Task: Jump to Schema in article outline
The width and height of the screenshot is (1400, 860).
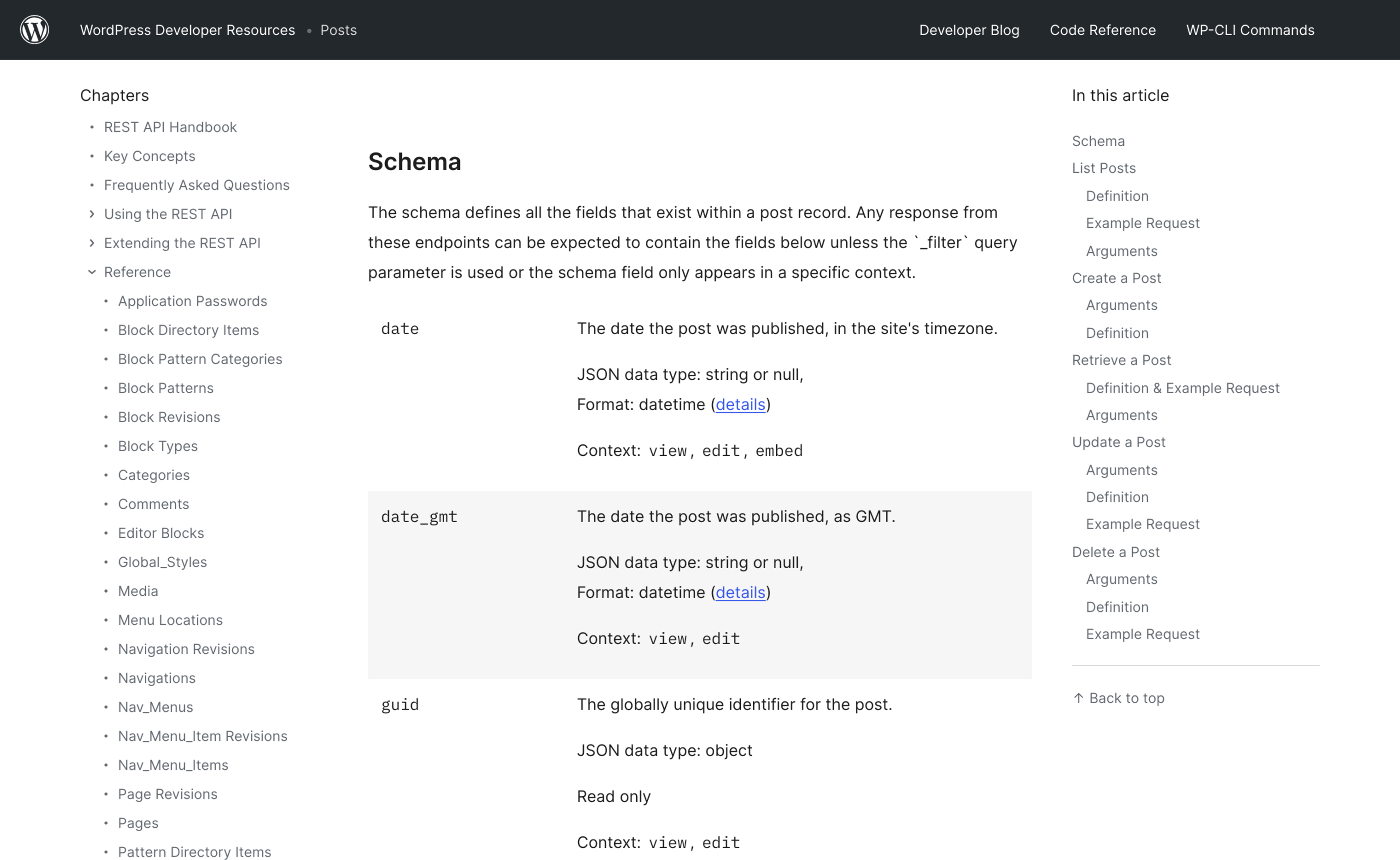Action: coord(1098,141)
